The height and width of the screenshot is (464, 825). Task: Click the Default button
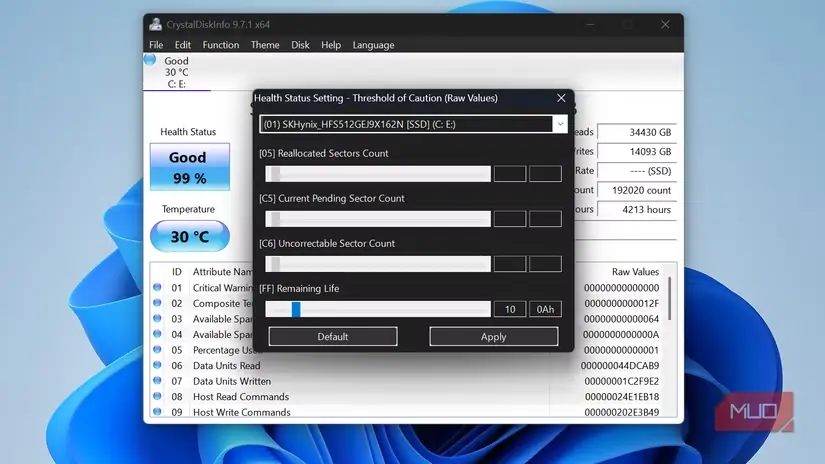coord(333,336)
